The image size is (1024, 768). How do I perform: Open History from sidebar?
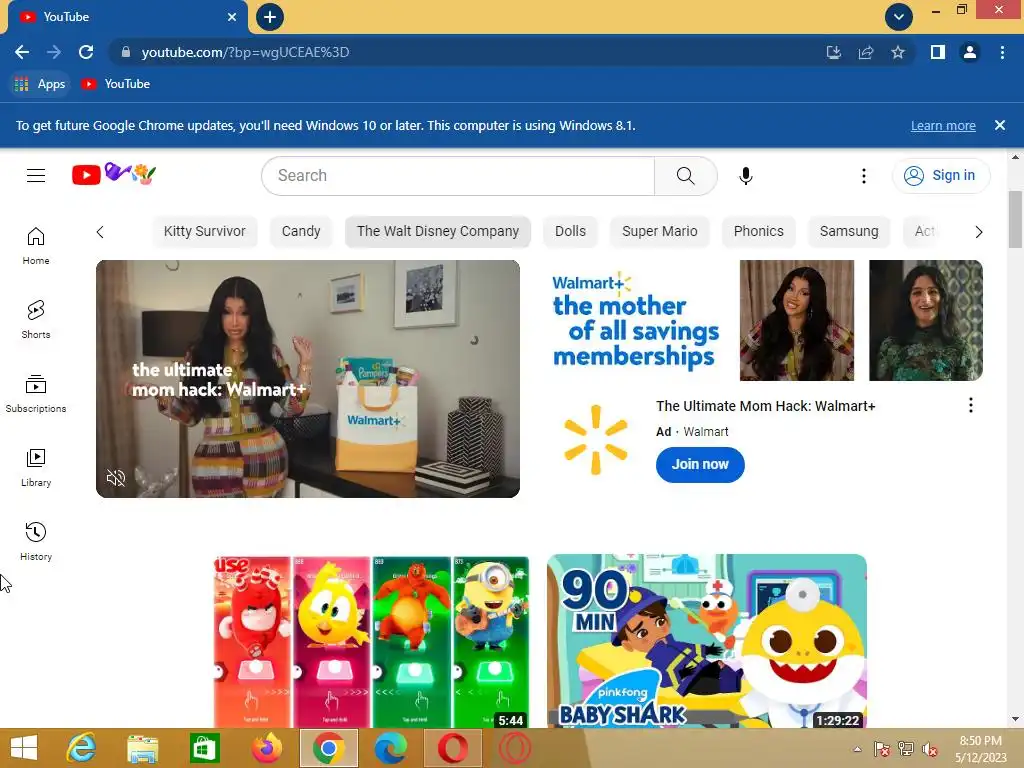point(36,541)
